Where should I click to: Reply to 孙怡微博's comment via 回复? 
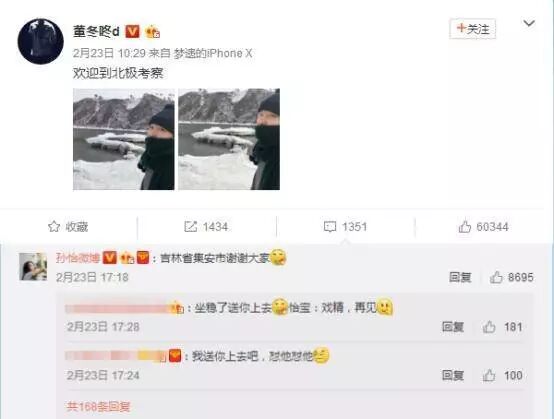coord(460,277)
